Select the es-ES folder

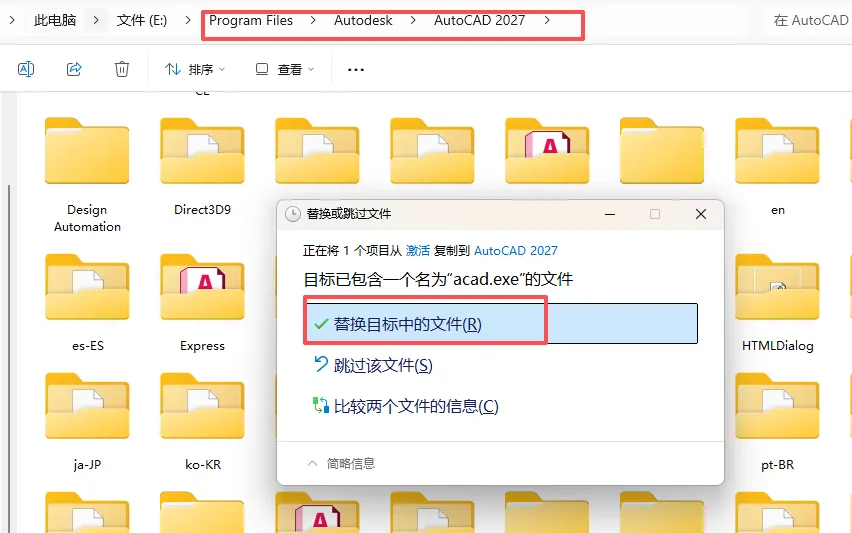pos(87,304)
